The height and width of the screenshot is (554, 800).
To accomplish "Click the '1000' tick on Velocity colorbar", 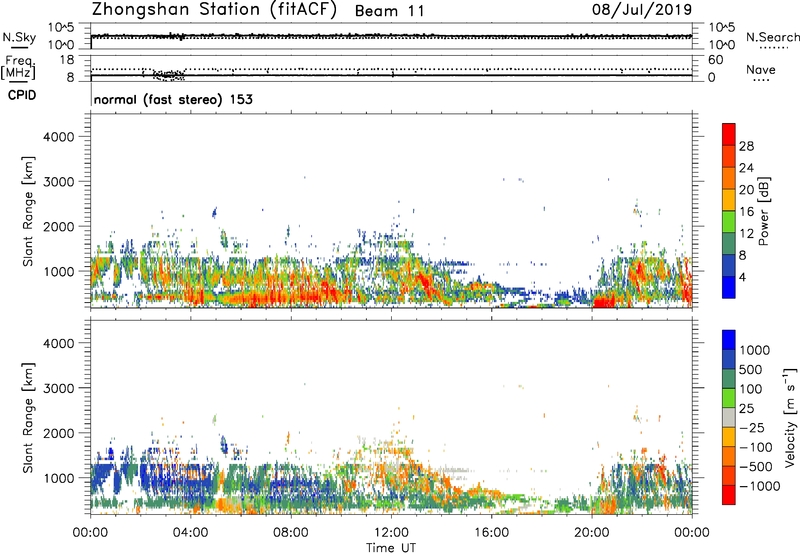I will 755,350.
